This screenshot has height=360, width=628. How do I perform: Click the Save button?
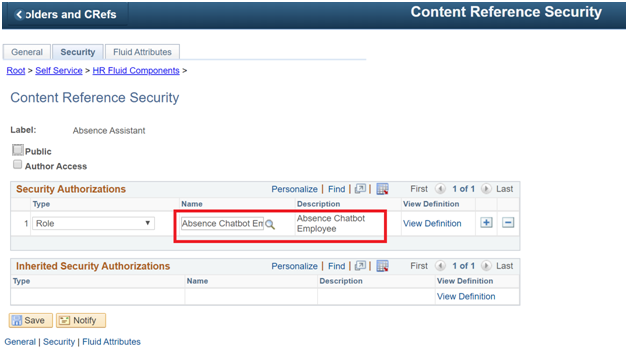(x=30, y=320)
